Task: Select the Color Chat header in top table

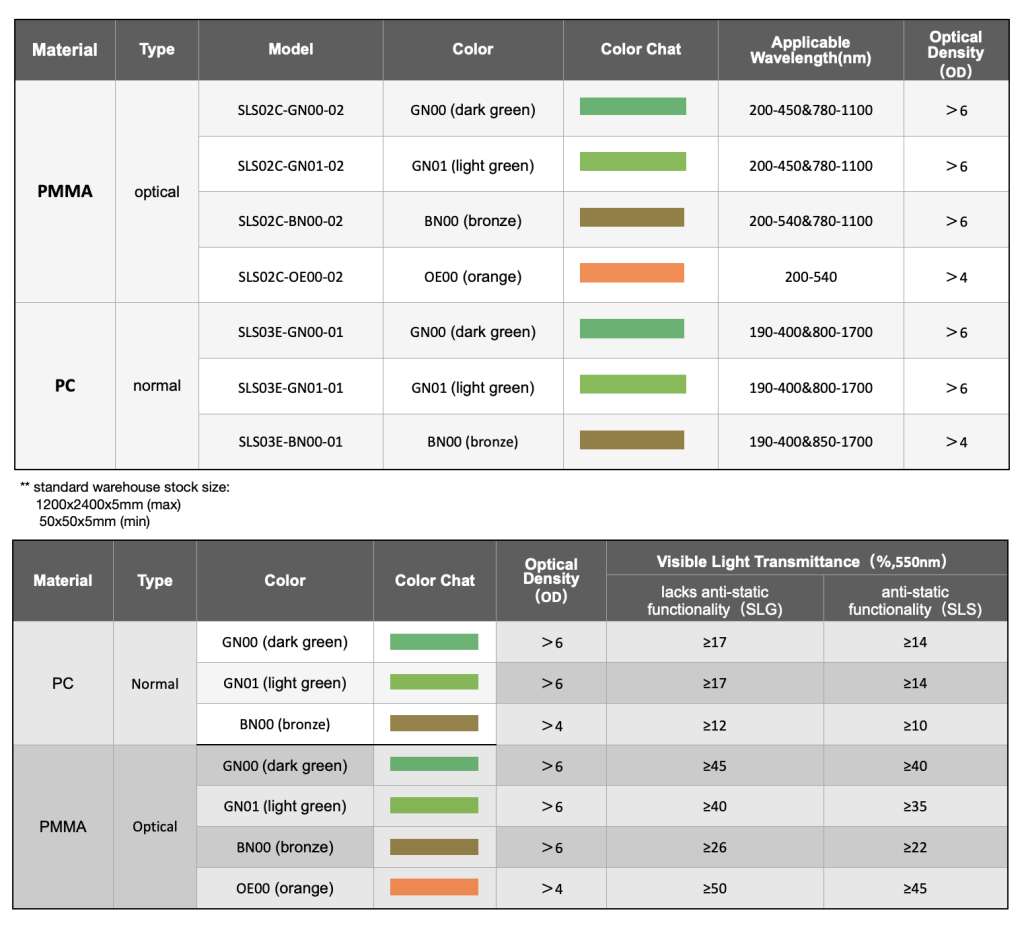Action: 641,50
